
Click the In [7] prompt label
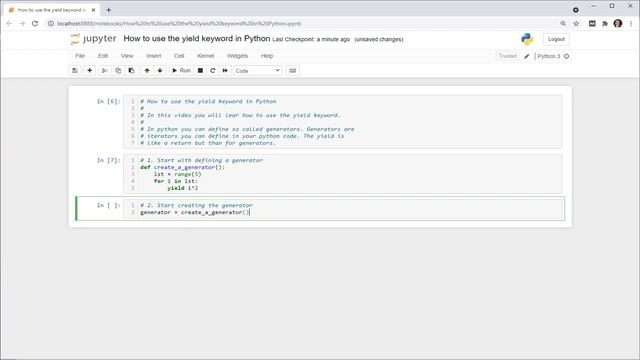[x=109, y=160]
